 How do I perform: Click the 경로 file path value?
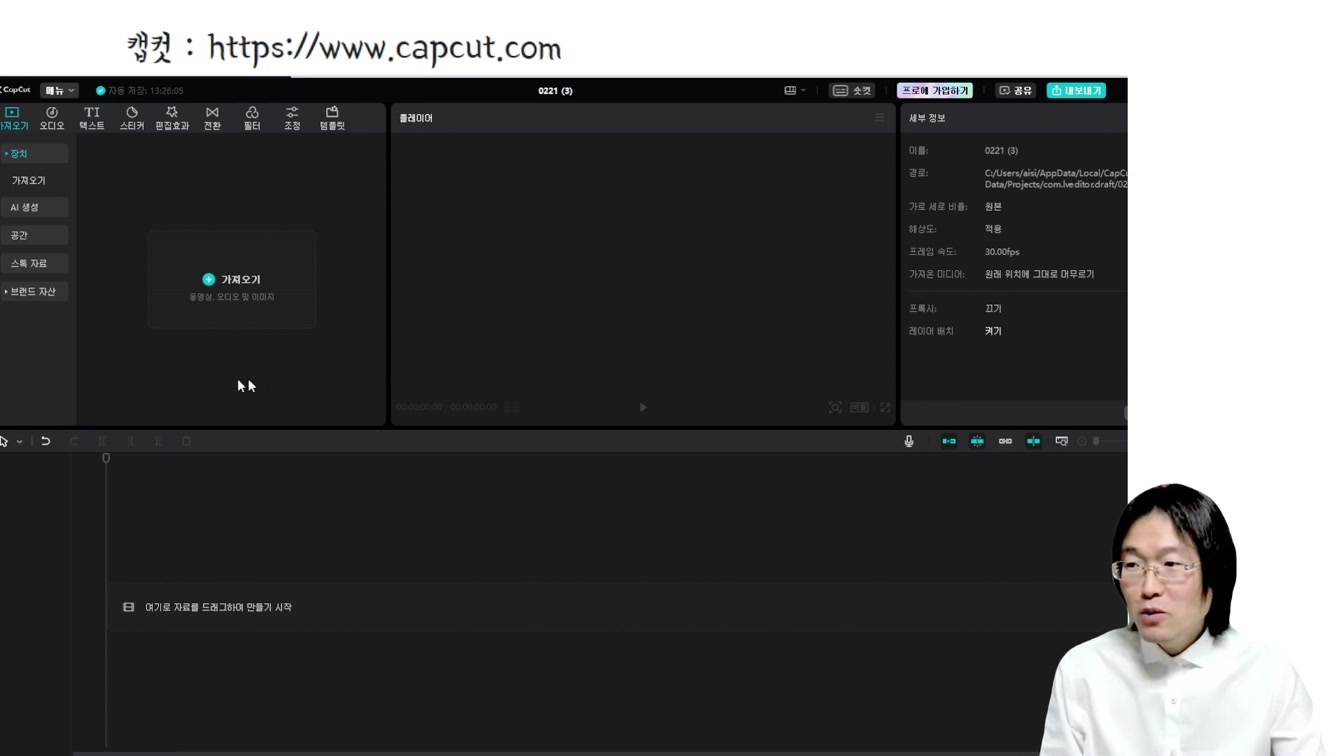pyautogui.click(x=1055, y=179)
